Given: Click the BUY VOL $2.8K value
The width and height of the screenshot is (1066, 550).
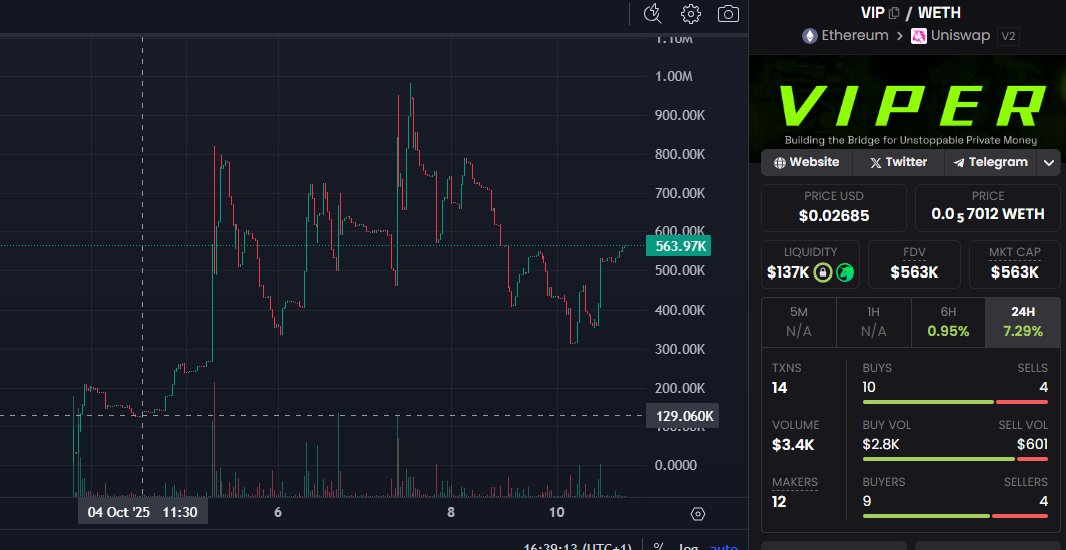Looking at the screenshot, I should (x=881, y=445).
